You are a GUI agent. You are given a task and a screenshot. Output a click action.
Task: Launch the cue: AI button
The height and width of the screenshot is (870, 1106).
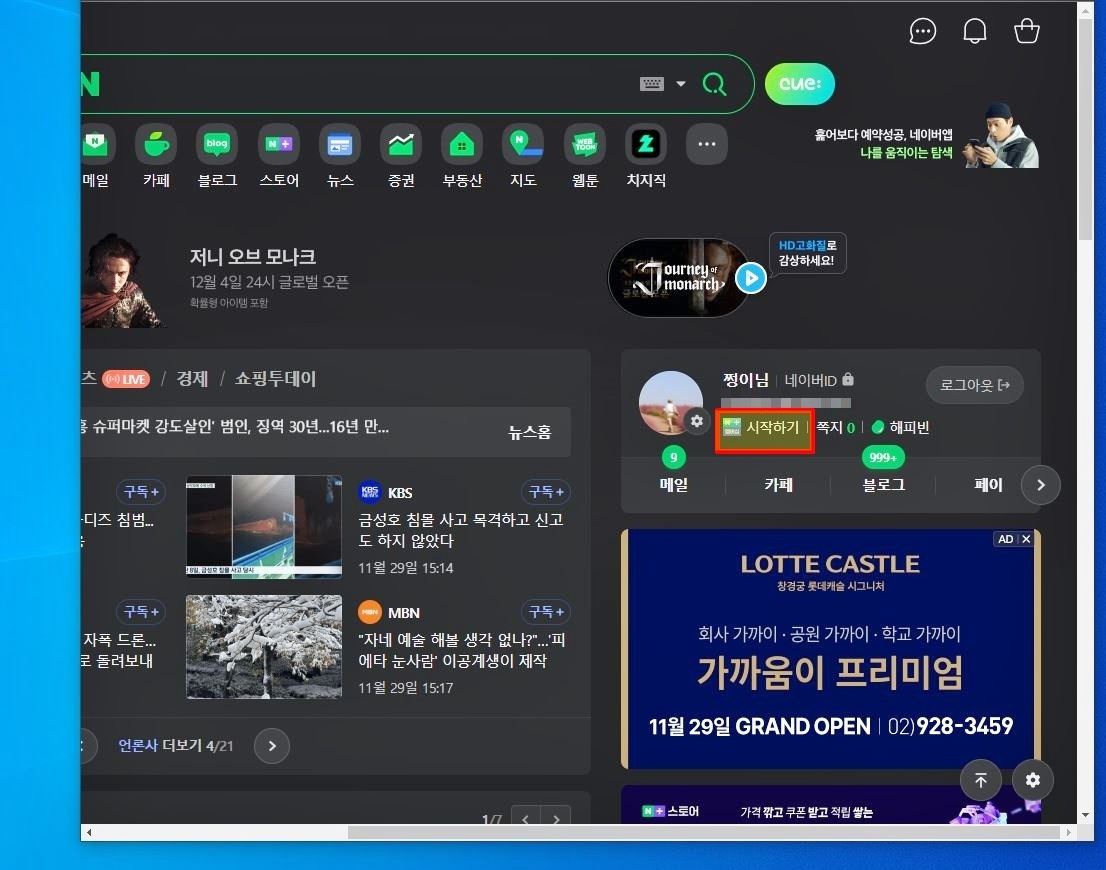click(800, 84)
